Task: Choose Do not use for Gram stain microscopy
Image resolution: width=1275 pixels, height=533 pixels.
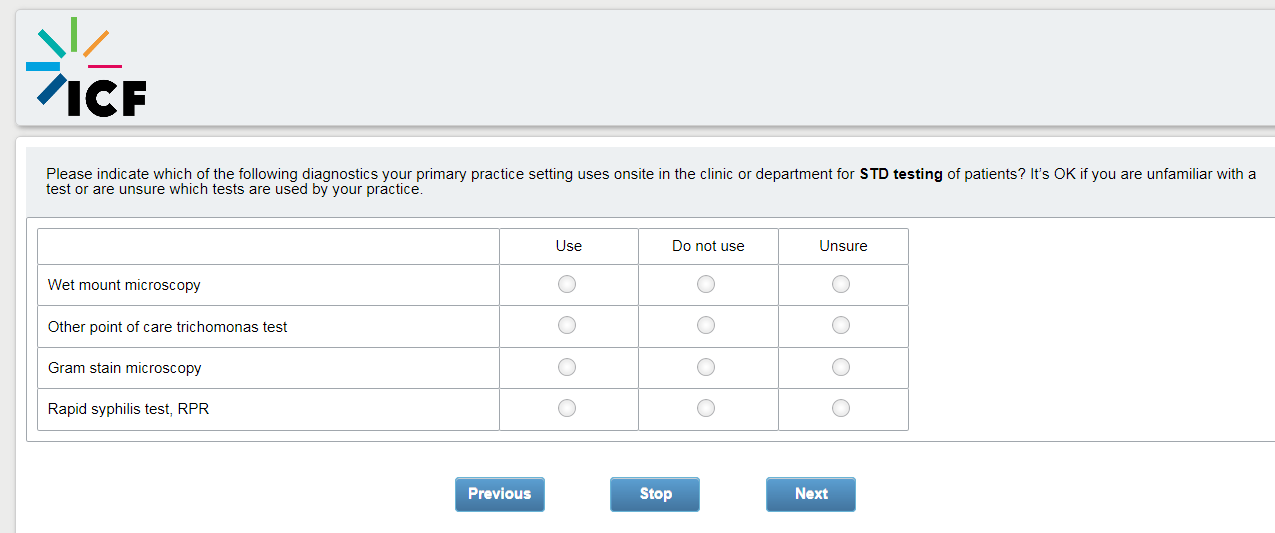Action: pos(706,368)
